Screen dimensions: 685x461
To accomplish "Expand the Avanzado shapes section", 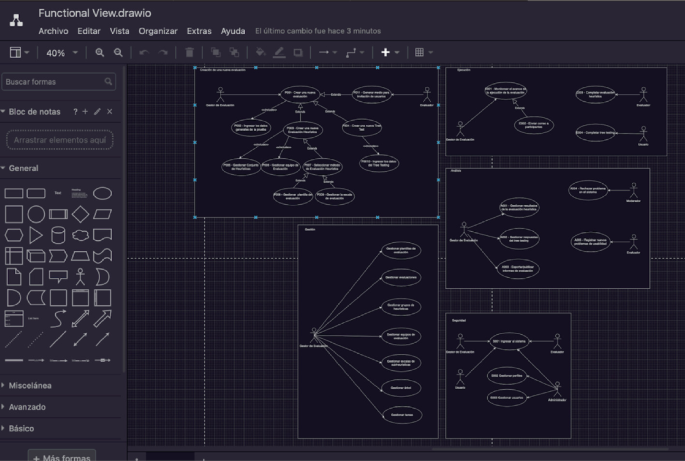I will tap(27, 407).
